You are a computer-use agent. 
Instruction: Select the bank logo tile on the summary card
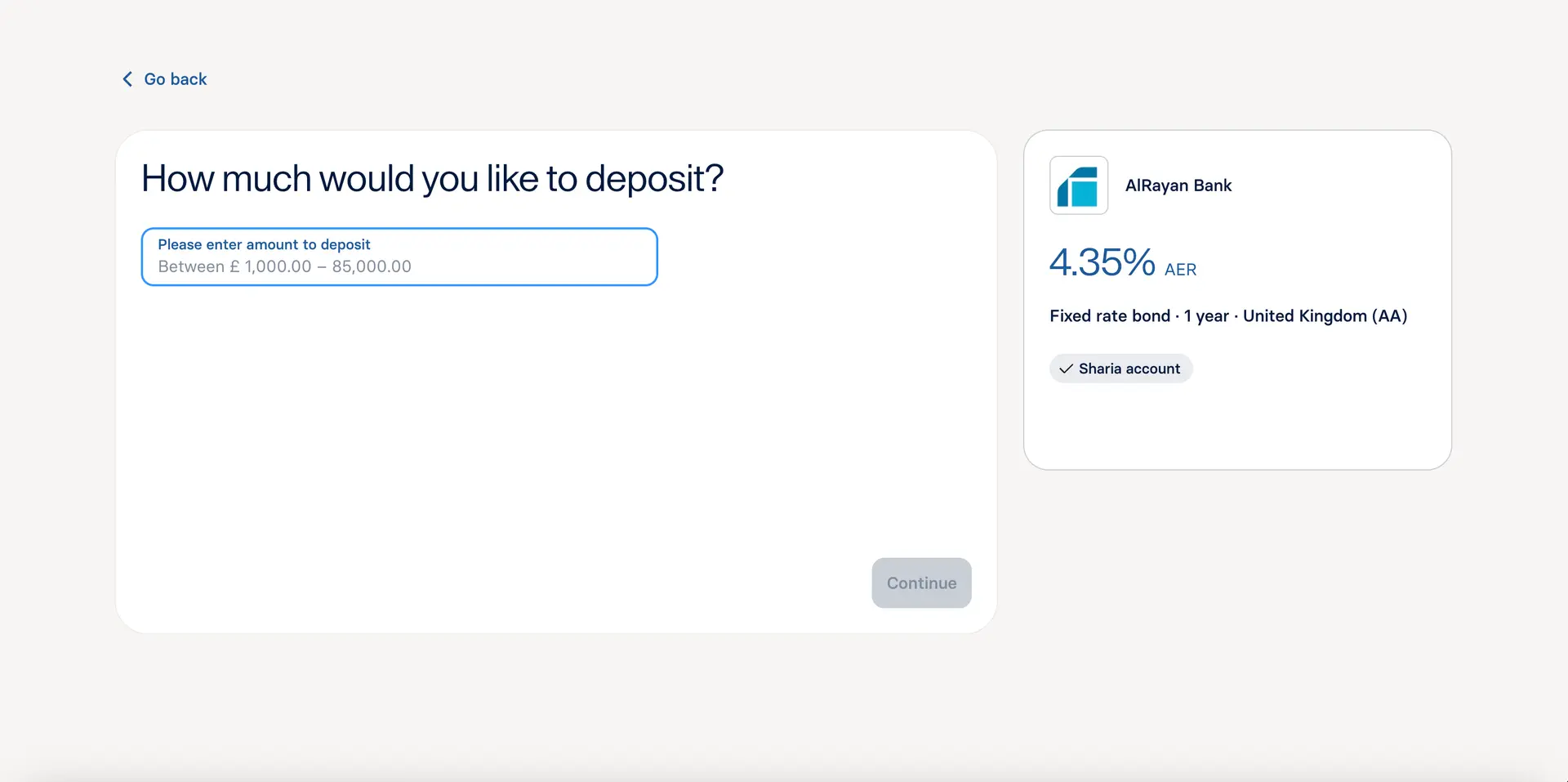tap(1078, 185)
